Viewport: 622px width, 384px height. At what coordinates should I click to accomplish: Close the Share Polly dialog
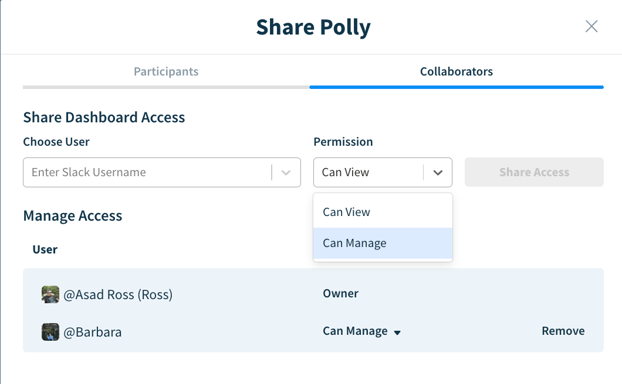point(591,27)
